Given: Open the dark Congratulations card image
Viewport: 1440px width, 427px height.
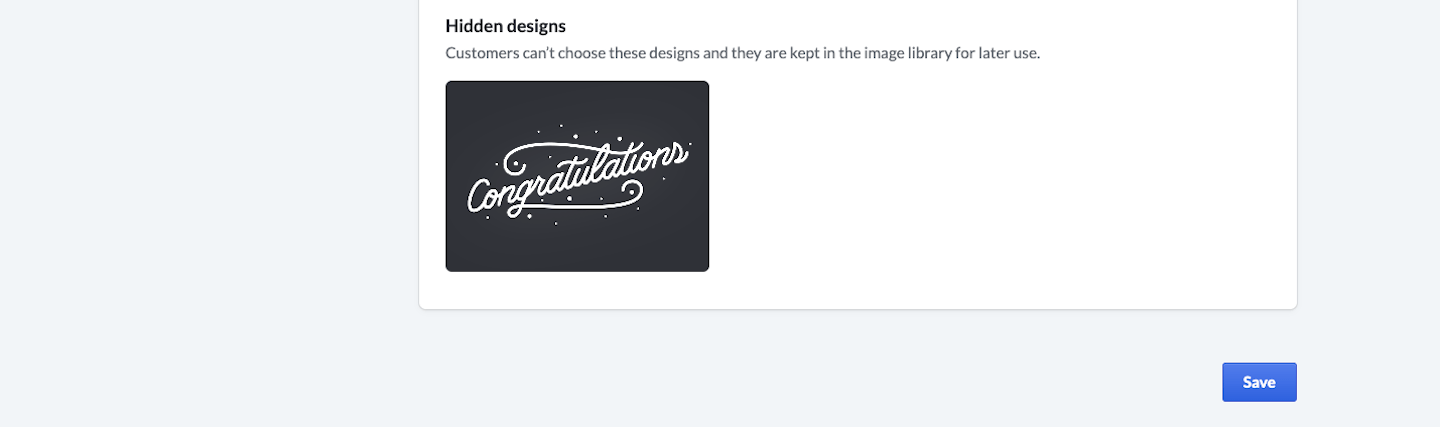Looking at the screenshot, I should click(x=577, y=176).
